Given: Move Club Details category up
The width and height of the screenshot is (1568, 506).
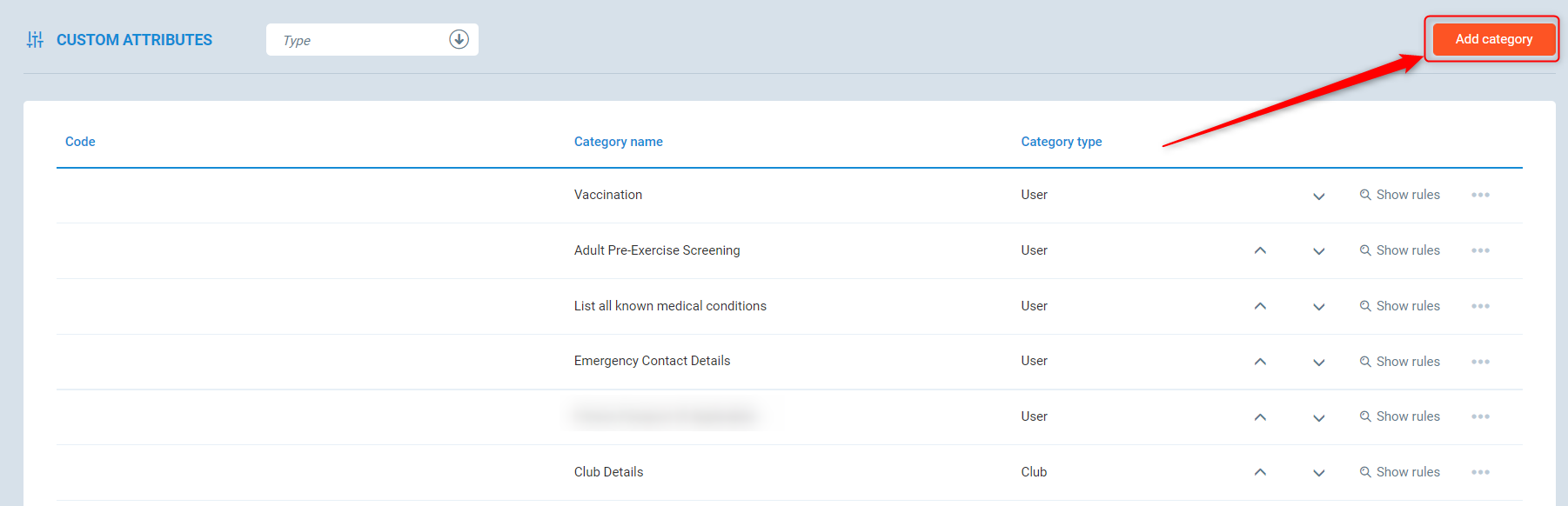Looking at the screenshot, I should coord(1259,472).
